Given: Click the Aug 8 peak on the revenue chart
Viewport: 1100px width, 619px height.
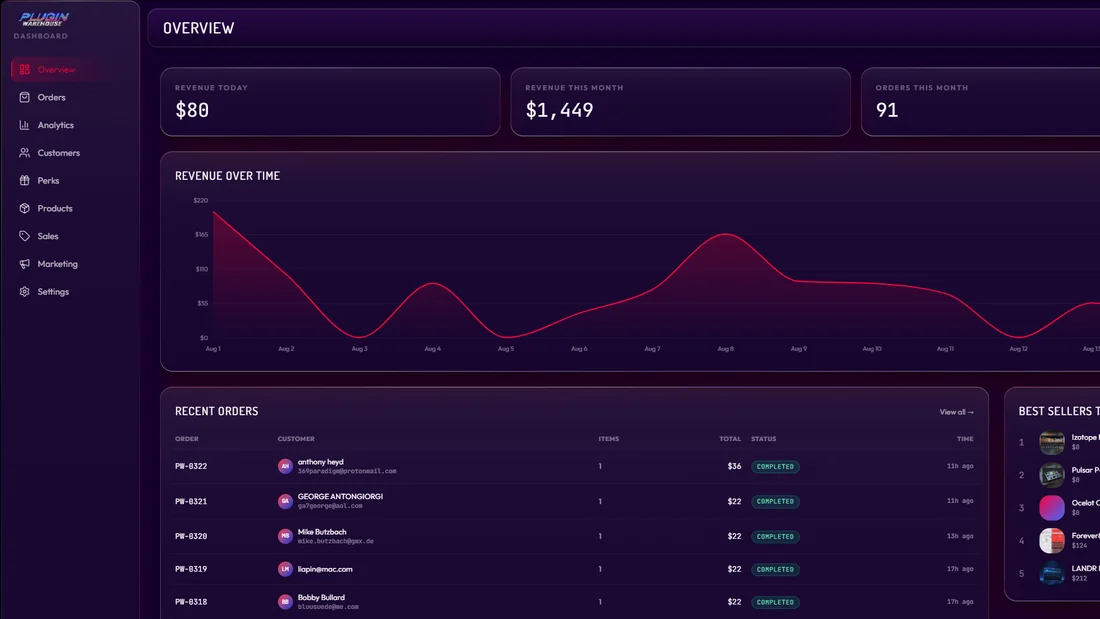Looking at the screenshot, I should pos(725,234).
